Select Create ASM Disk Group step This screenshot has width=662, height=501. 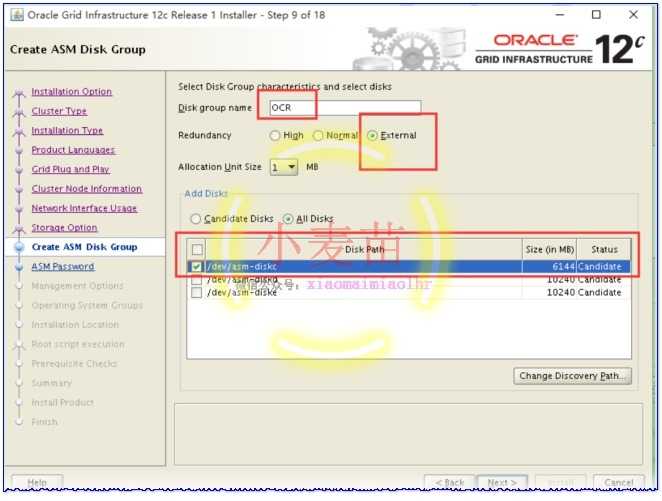[84, 247]
